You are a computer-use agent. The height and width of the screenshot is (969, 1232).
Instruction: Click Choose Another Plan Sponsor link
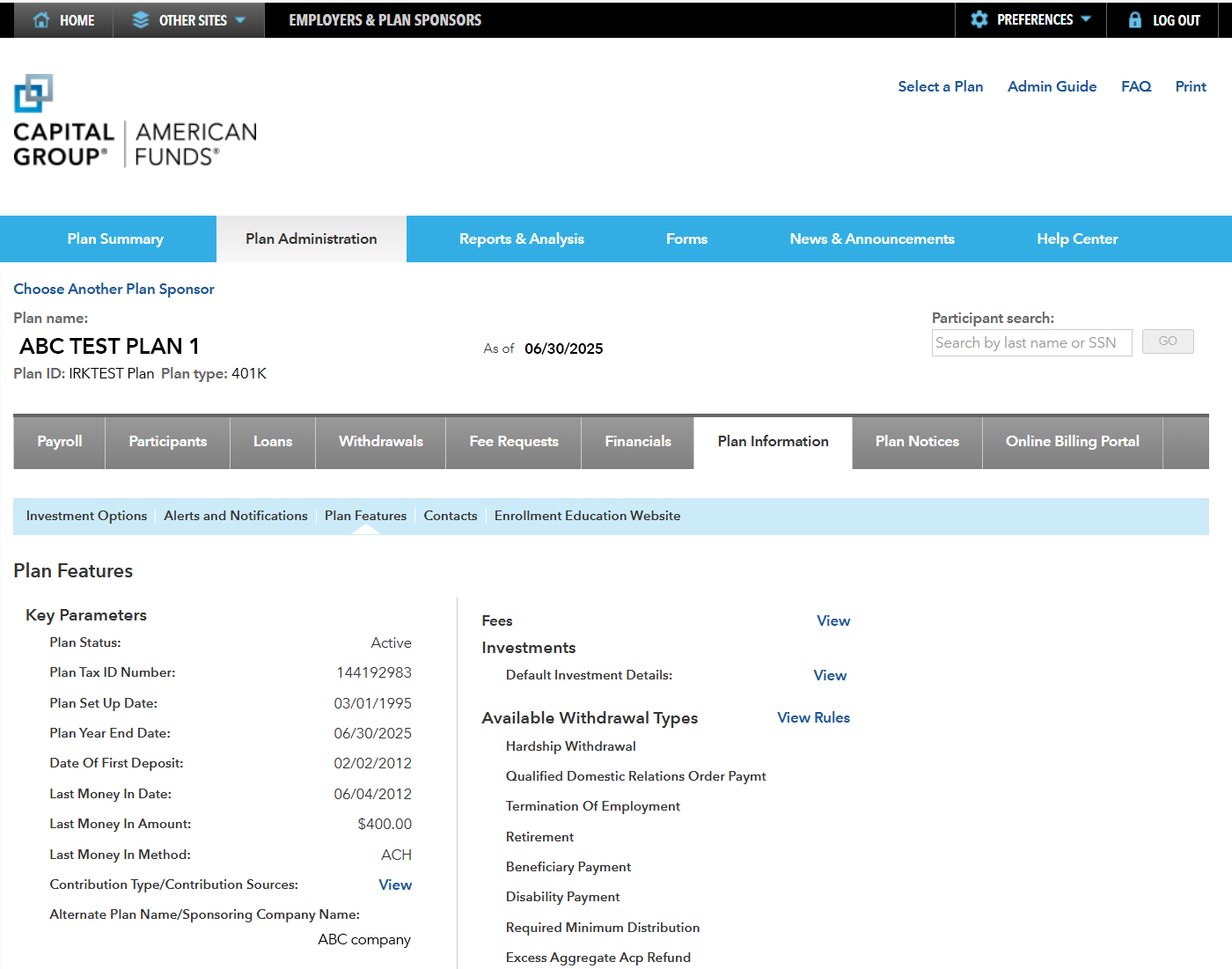click(x=114, y=289)
